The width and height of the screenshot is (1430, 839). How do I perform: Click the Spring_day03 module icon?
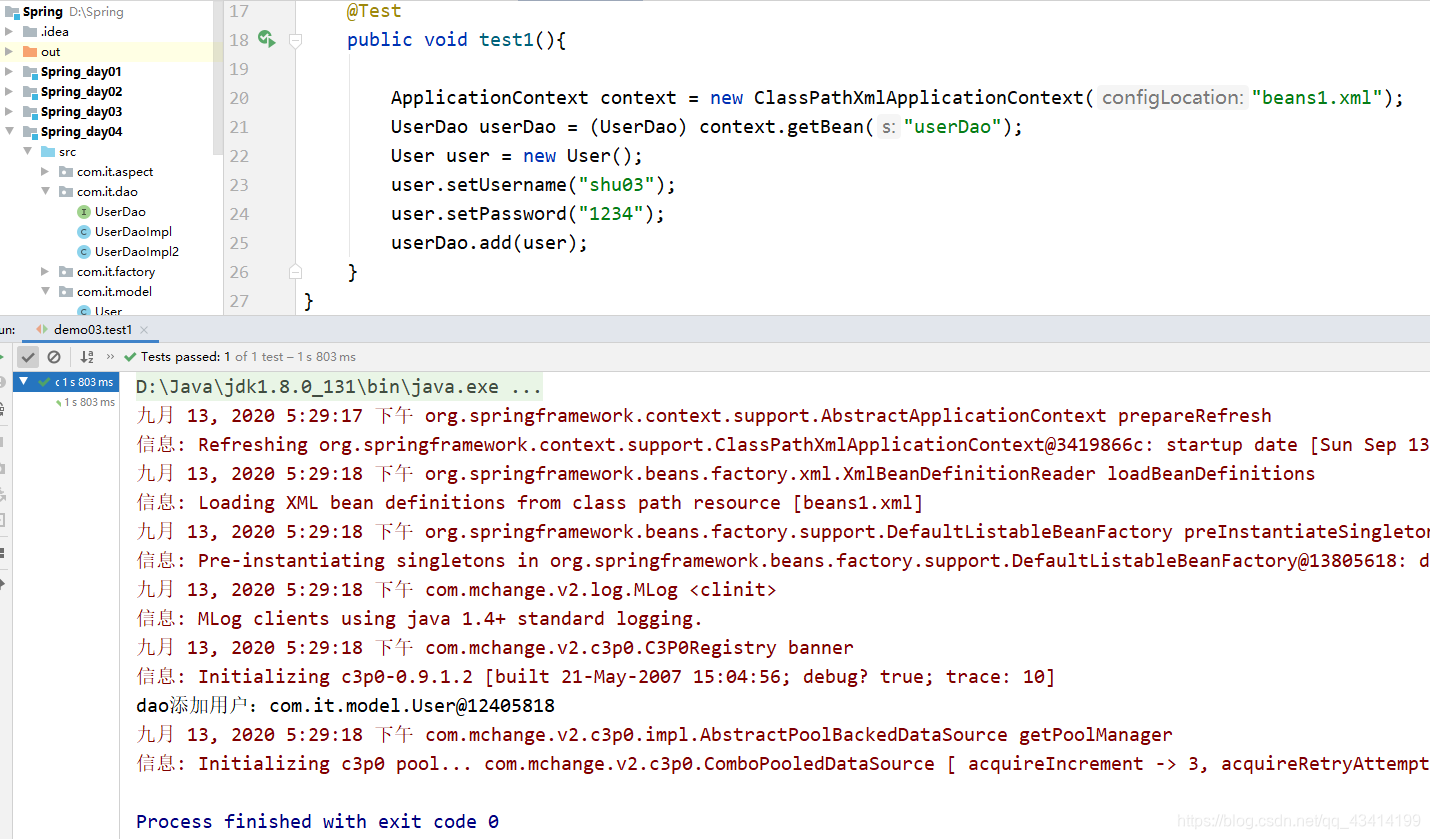click(x=30, y=111)
